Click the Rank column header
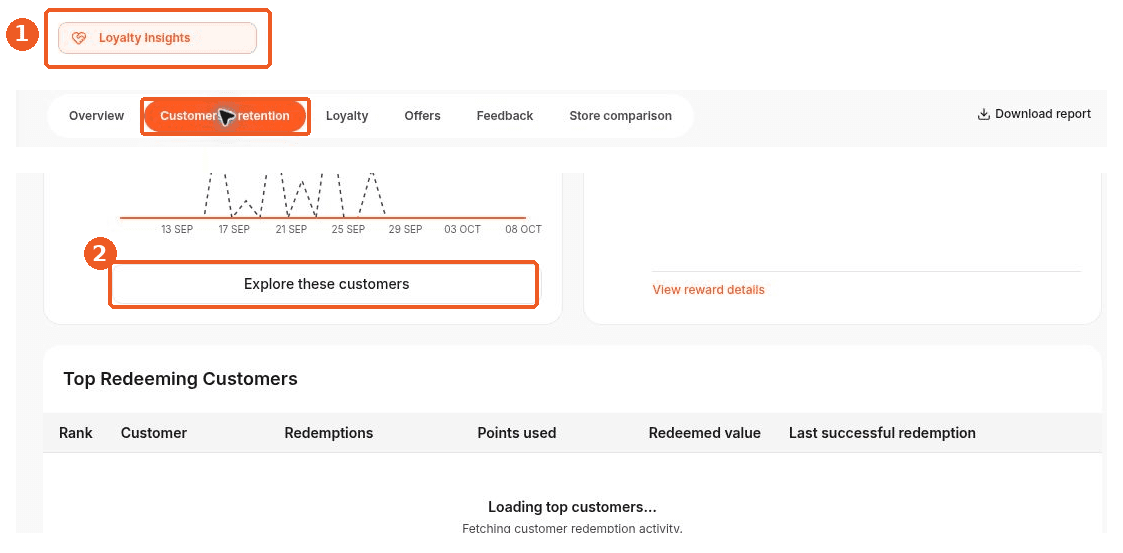The width and height of the screenshot is (1123, 553). (76, 433)
